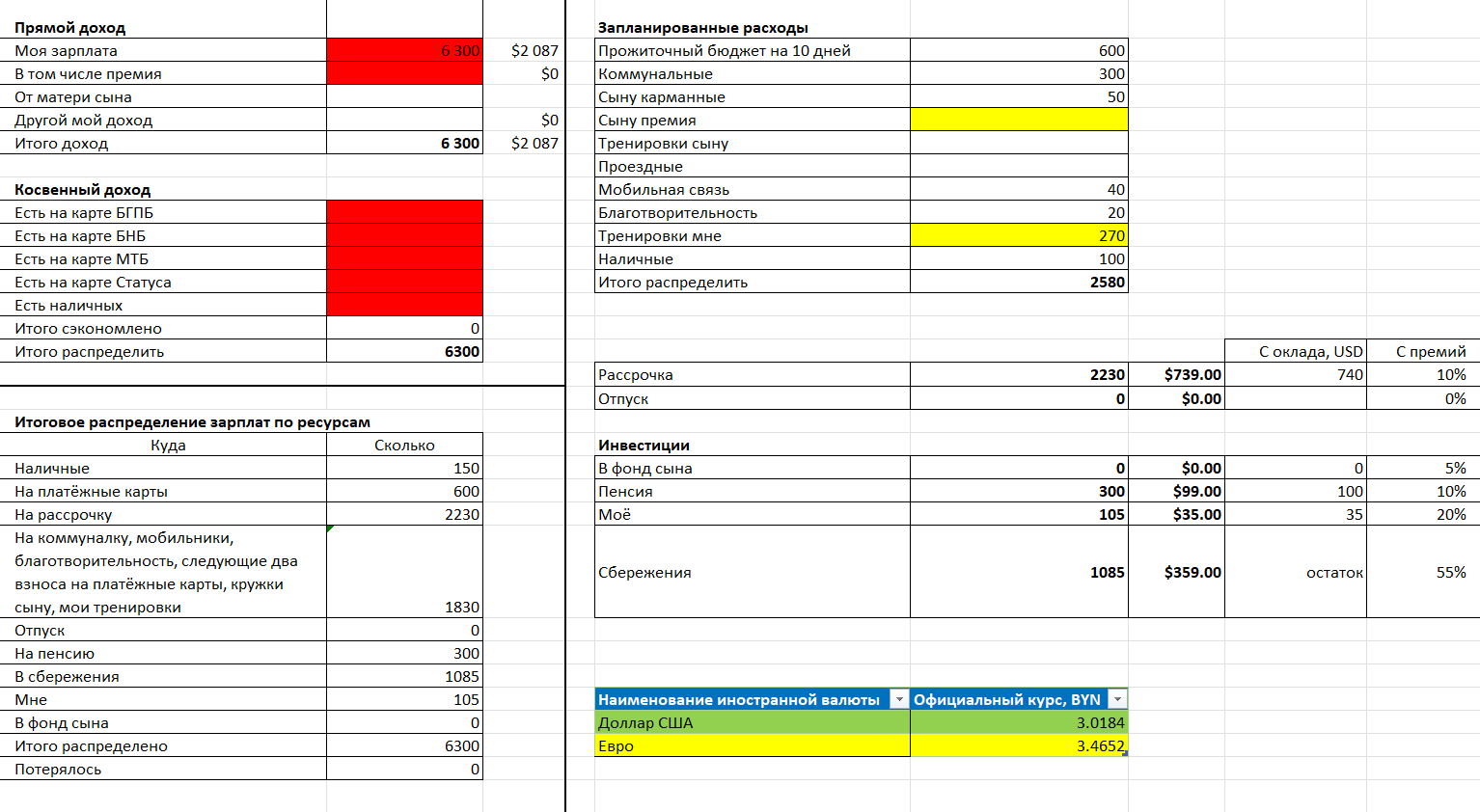Click the "Коммунальные" label cell
Image resolution: width=1480 pixels, height=812 pixels.
[753, 73]
